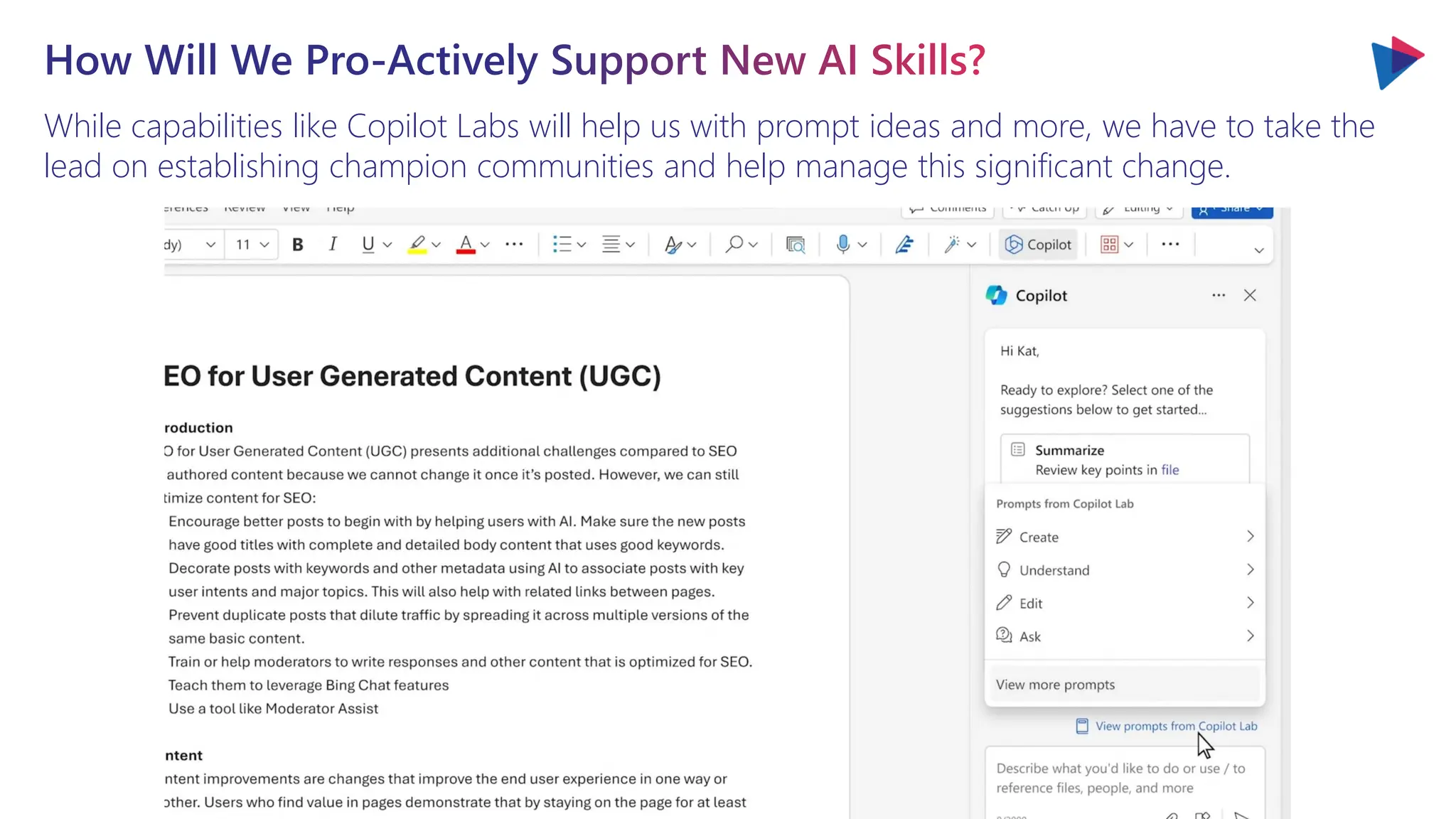The height and width of the screenshot is (819, 1456).
Task: Click View more prompts
Action: coord(1125,685)
